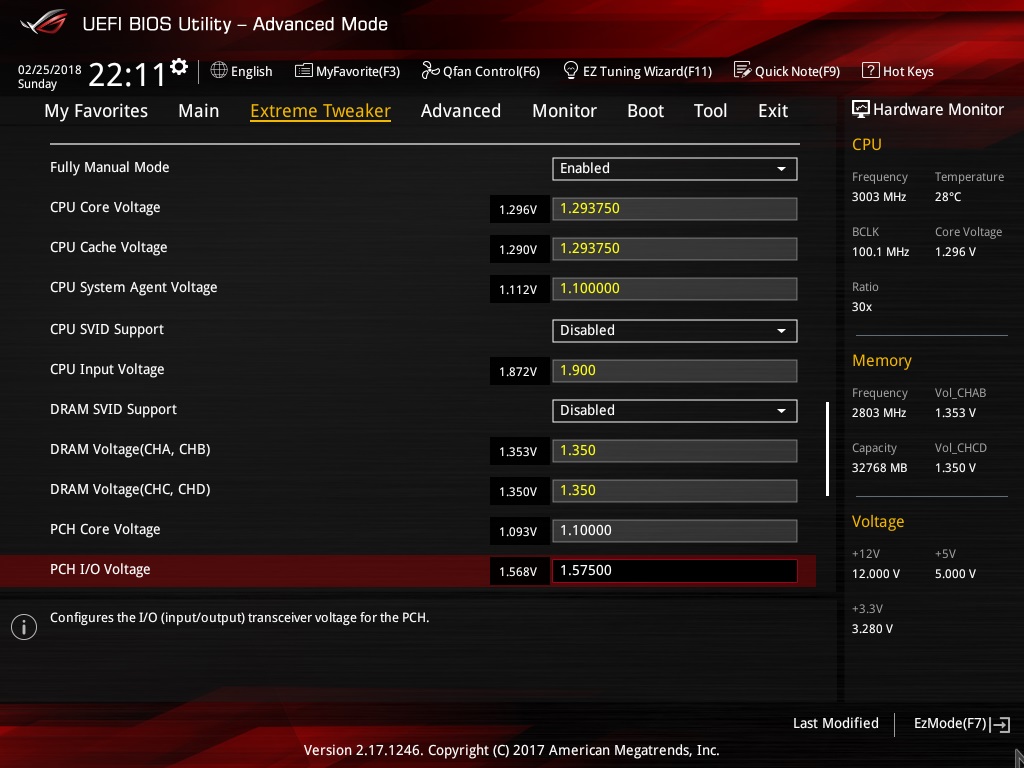Open Quick Note(F9)
This screenshot has width=1024, height=768.
pyautogui.click(x=797, y=71)
